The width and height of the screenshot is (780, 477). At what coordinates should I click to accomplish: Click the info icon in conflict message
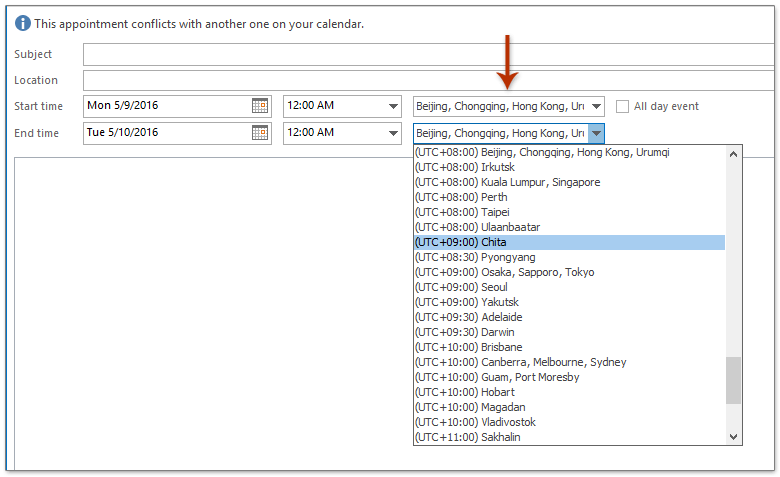(23, 23)
